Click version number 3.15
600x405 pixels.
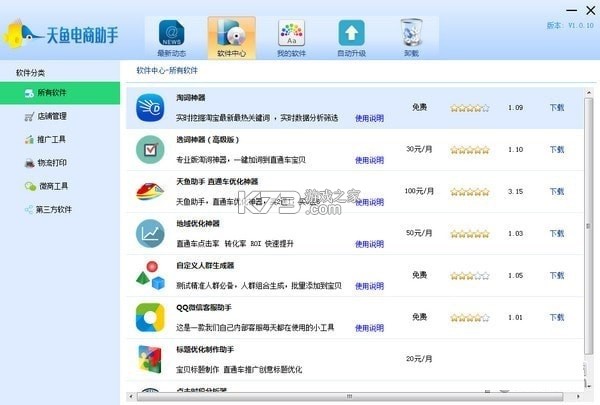click(x=515, y=191)
